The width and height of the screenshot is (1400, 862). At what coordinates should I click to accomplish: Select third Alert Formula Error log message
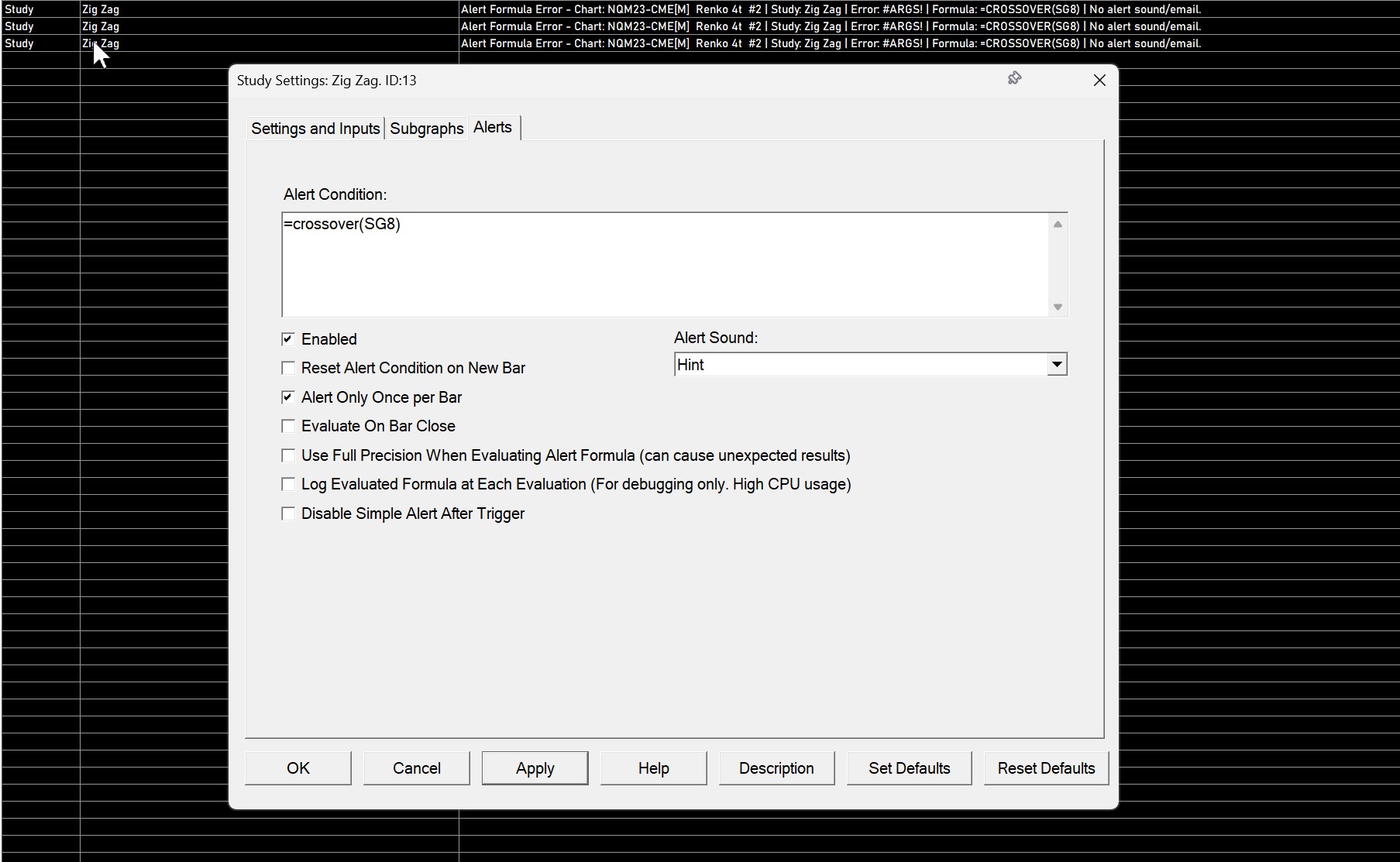[x=831, y=43]
